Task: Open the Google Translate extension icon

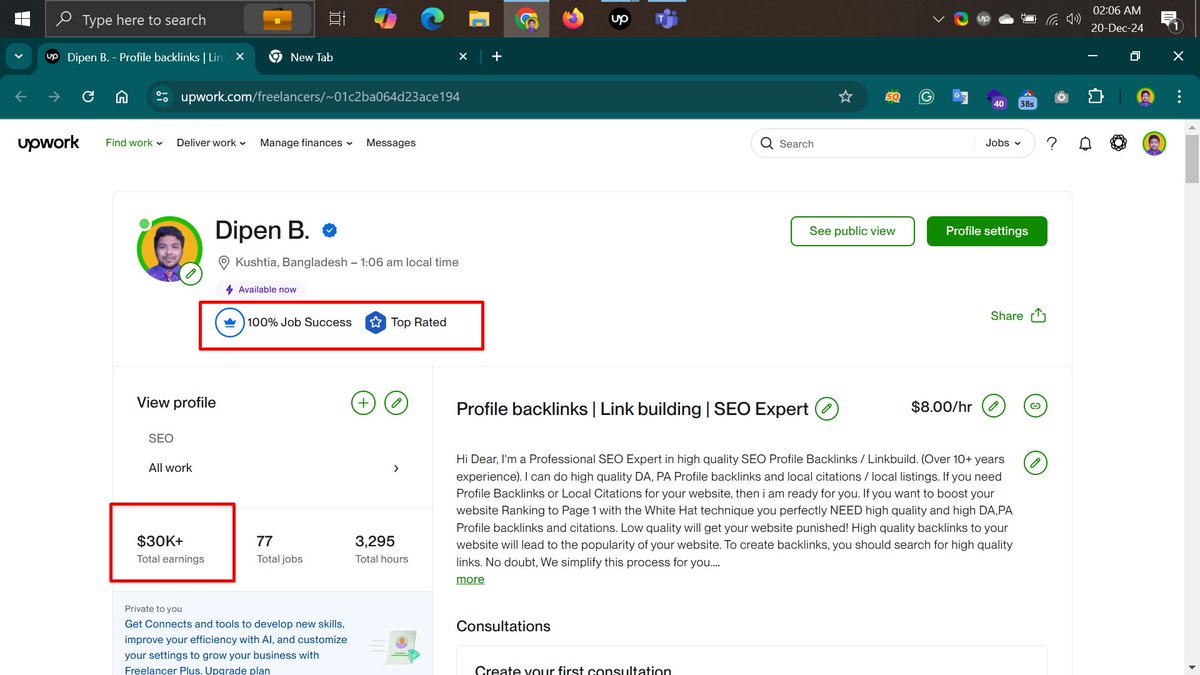Action: pos(960,97)
